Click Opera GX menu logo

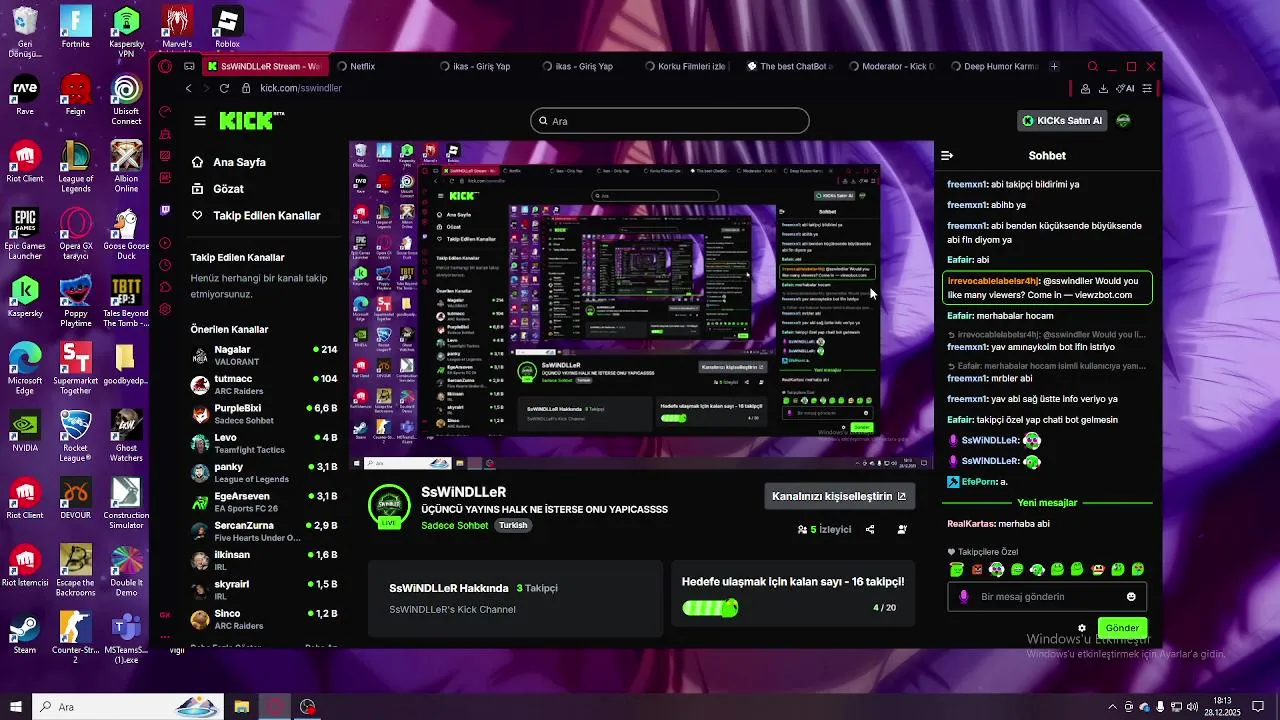(165, 66)
